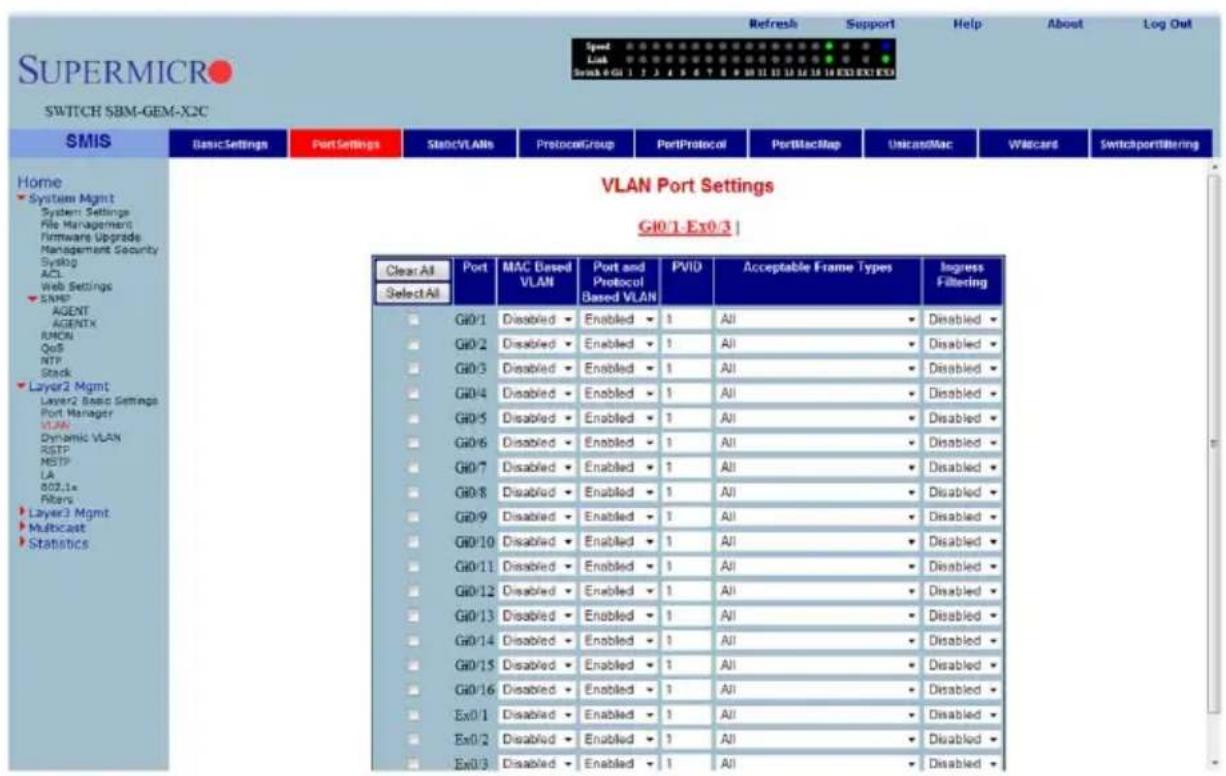Open Port and Protocol Based VLAN dropdown for Gi0/2
The width and height of the screenshot is (1226, 776).
pos(617,344)
